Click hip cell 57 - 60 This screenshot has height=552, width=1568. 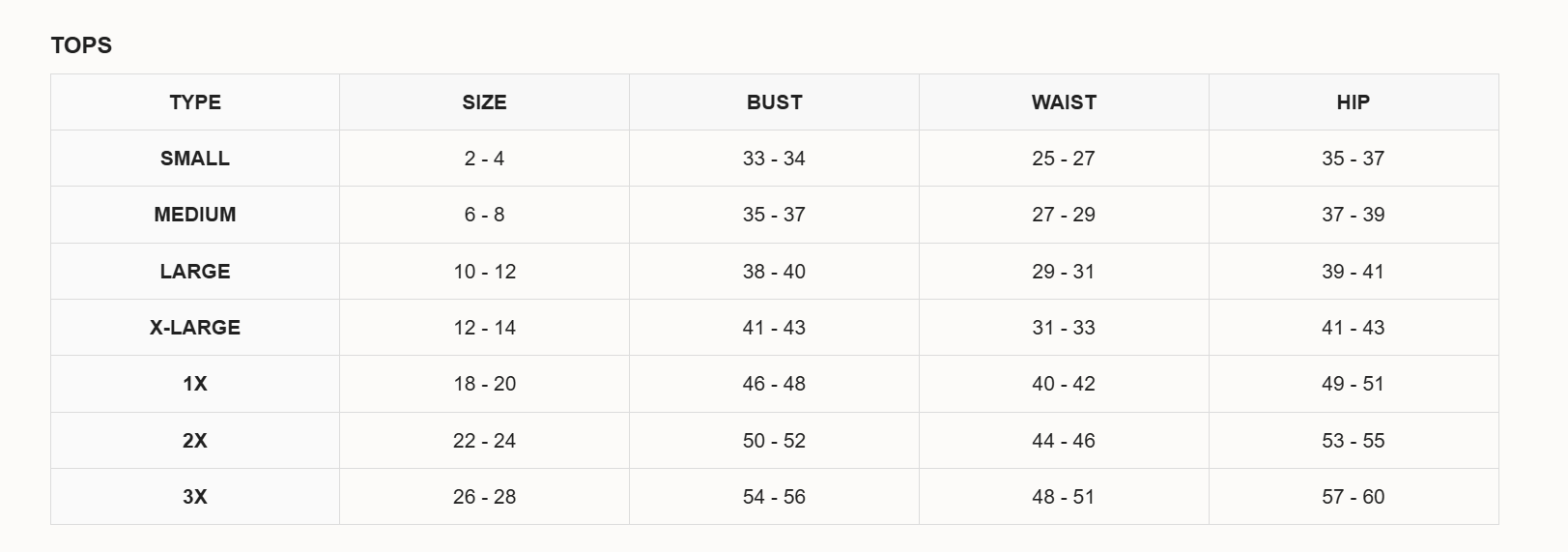[x=1354, y=497]
